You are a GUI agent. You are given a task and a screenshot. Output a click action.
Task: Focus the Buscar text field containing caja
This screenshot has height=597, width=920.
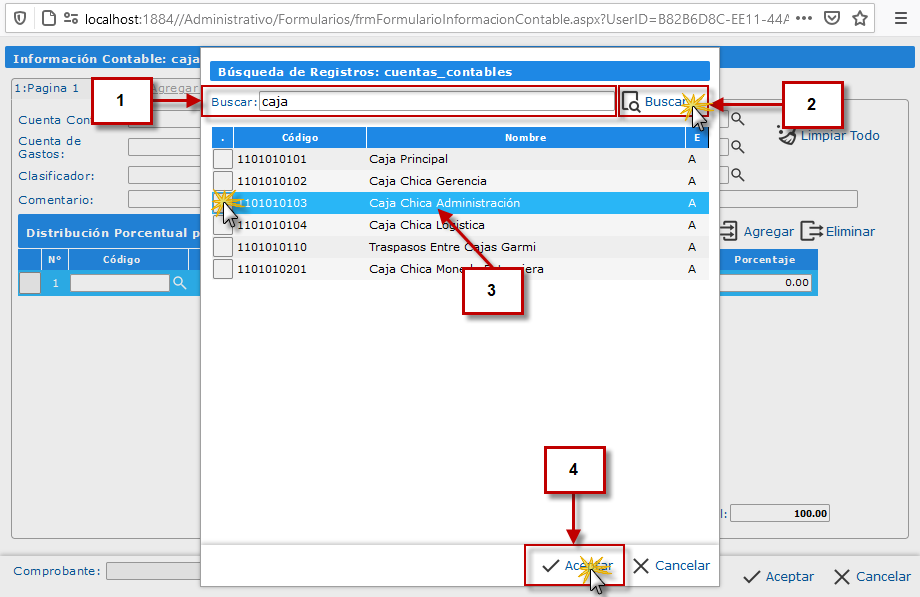pos(437,102)
